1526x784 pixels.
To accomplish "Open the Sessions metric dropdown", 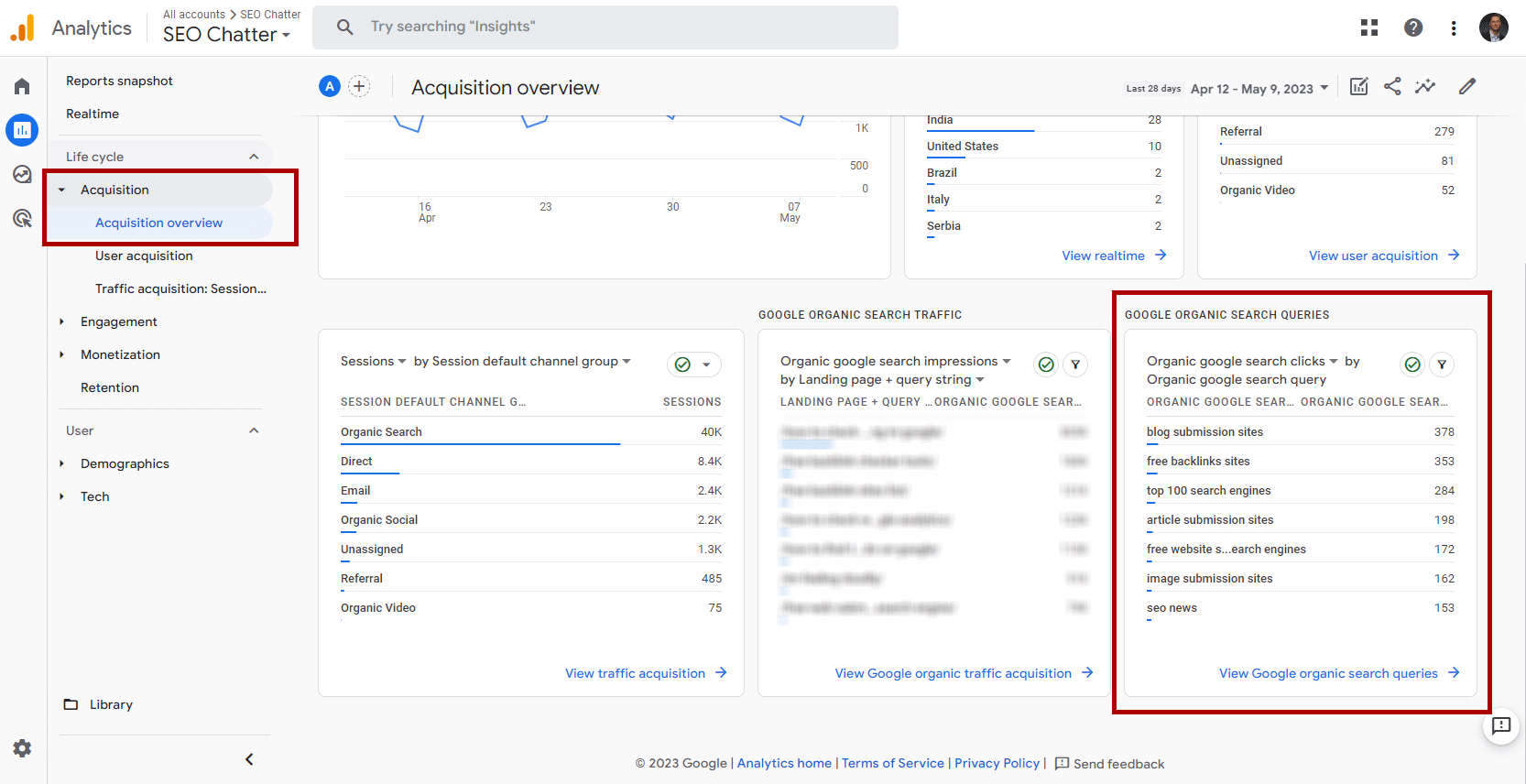I will pyautogui.click(x=373, y=361).
